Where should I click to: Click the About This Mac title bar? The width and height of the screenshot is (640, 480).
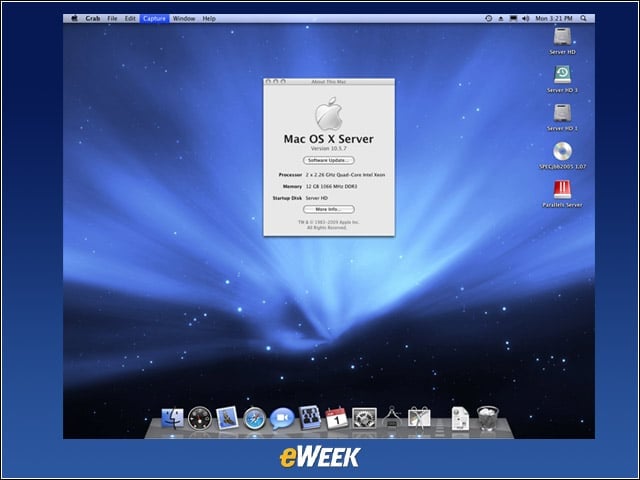click(329, 82)
